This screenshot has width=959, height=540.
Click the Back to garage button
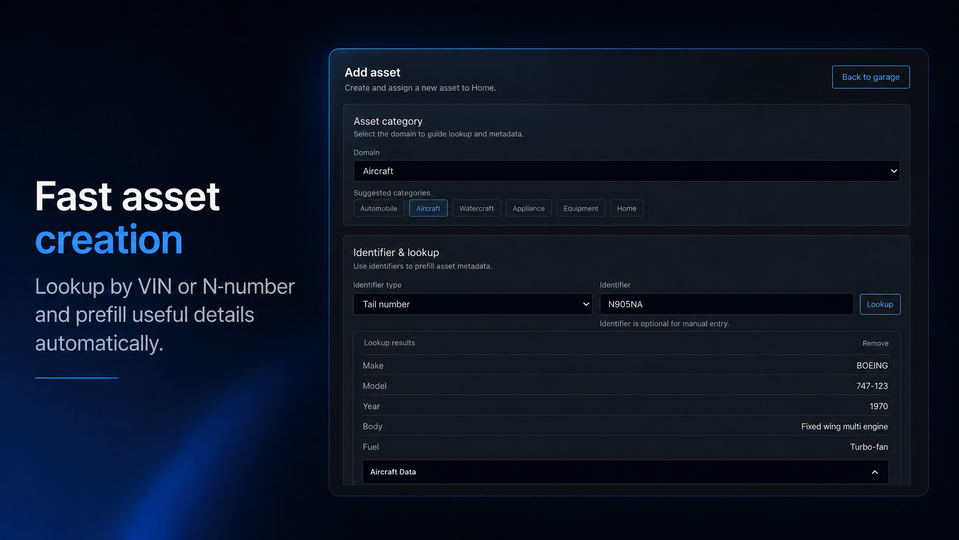870,77
